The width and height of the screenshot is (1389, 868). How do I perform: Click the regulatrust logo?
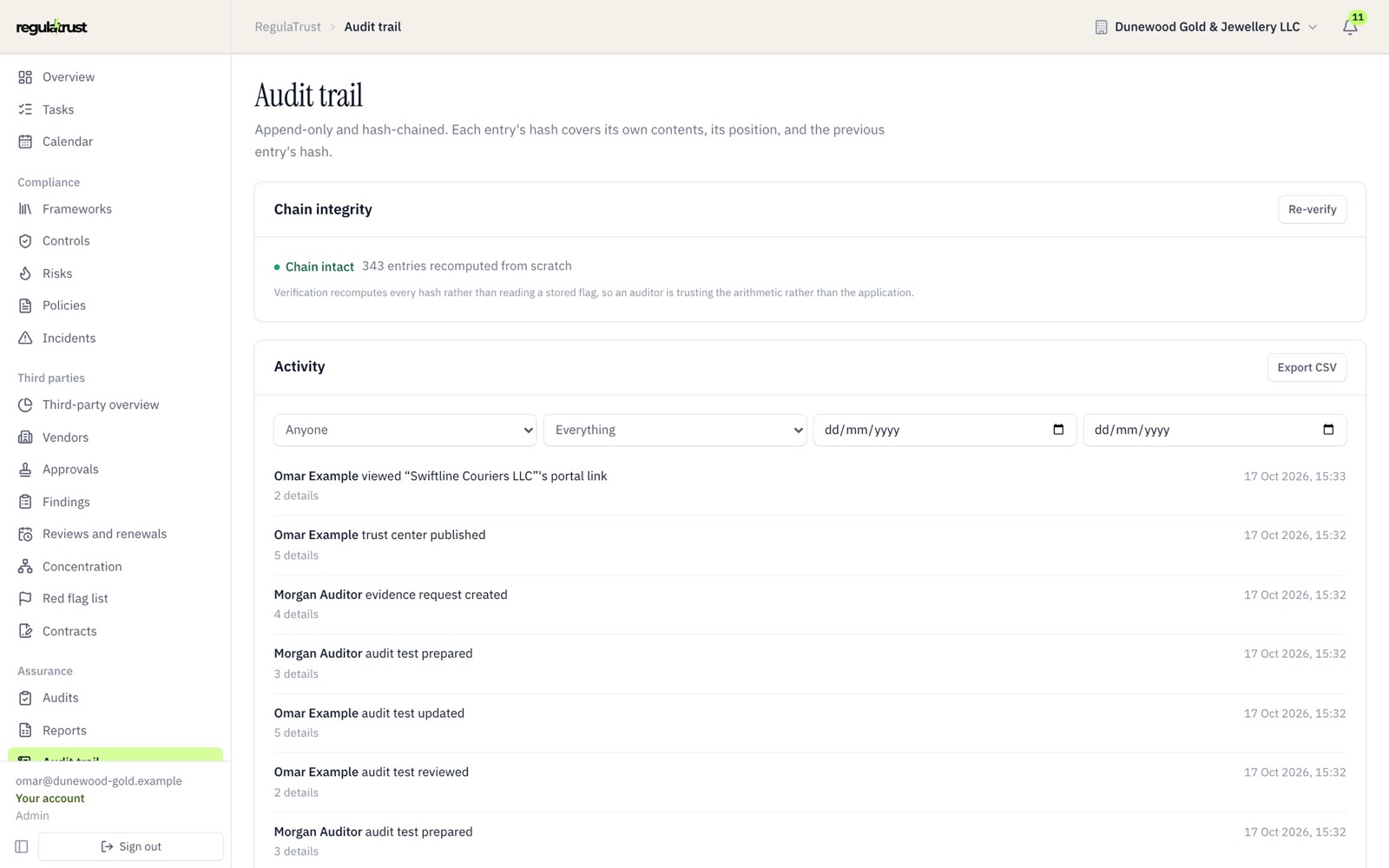[52, 27]
